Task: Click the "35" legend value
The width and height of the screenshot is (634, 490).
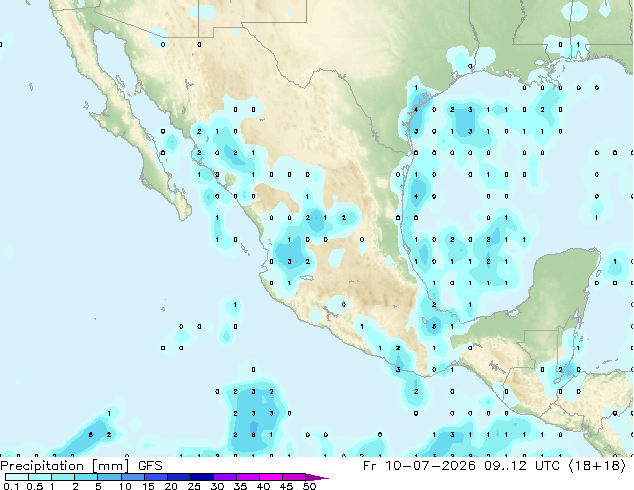Action: point(240,486)
